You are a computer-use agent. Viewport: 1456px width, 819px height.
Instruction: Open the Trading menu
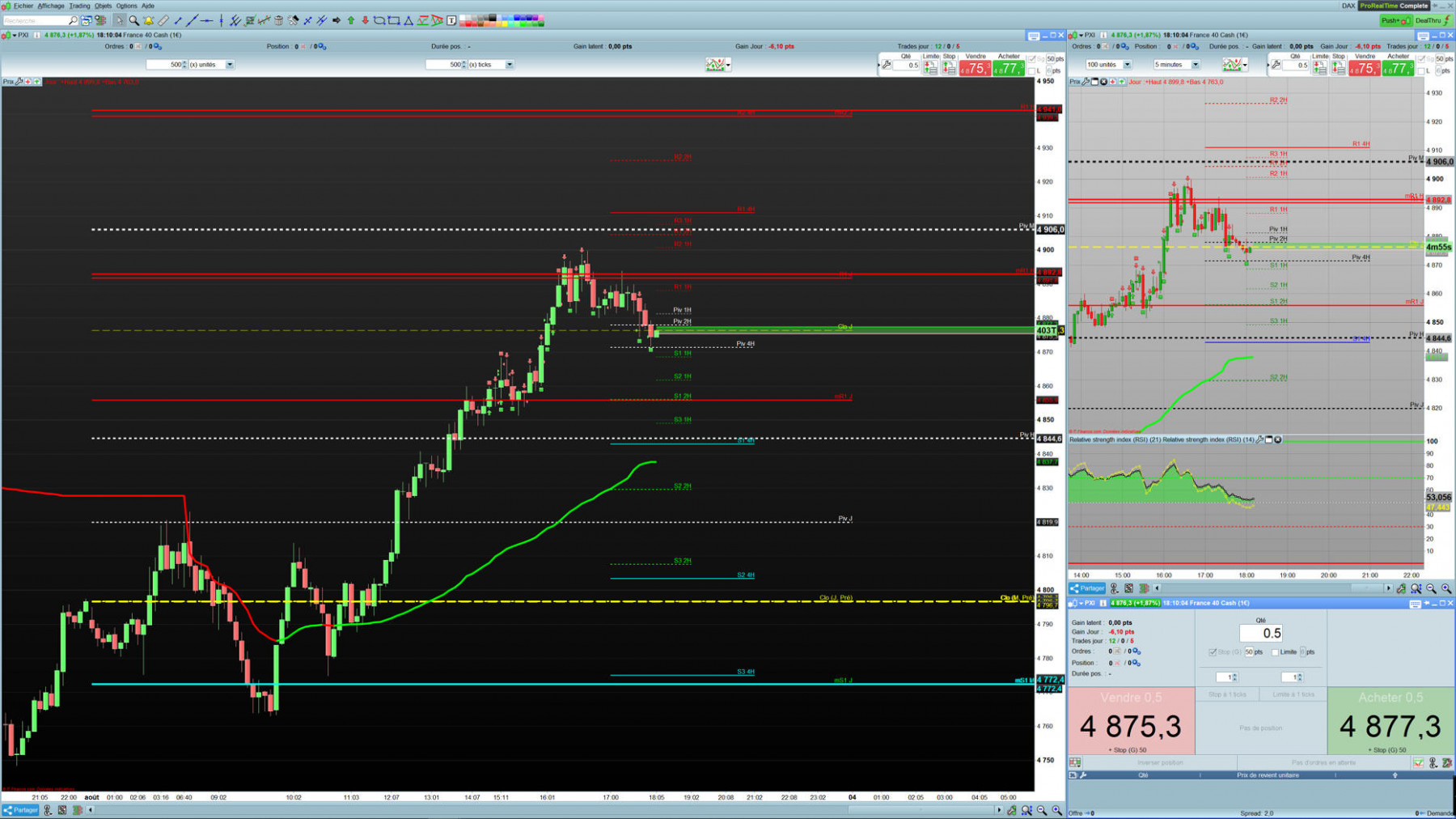79,6
